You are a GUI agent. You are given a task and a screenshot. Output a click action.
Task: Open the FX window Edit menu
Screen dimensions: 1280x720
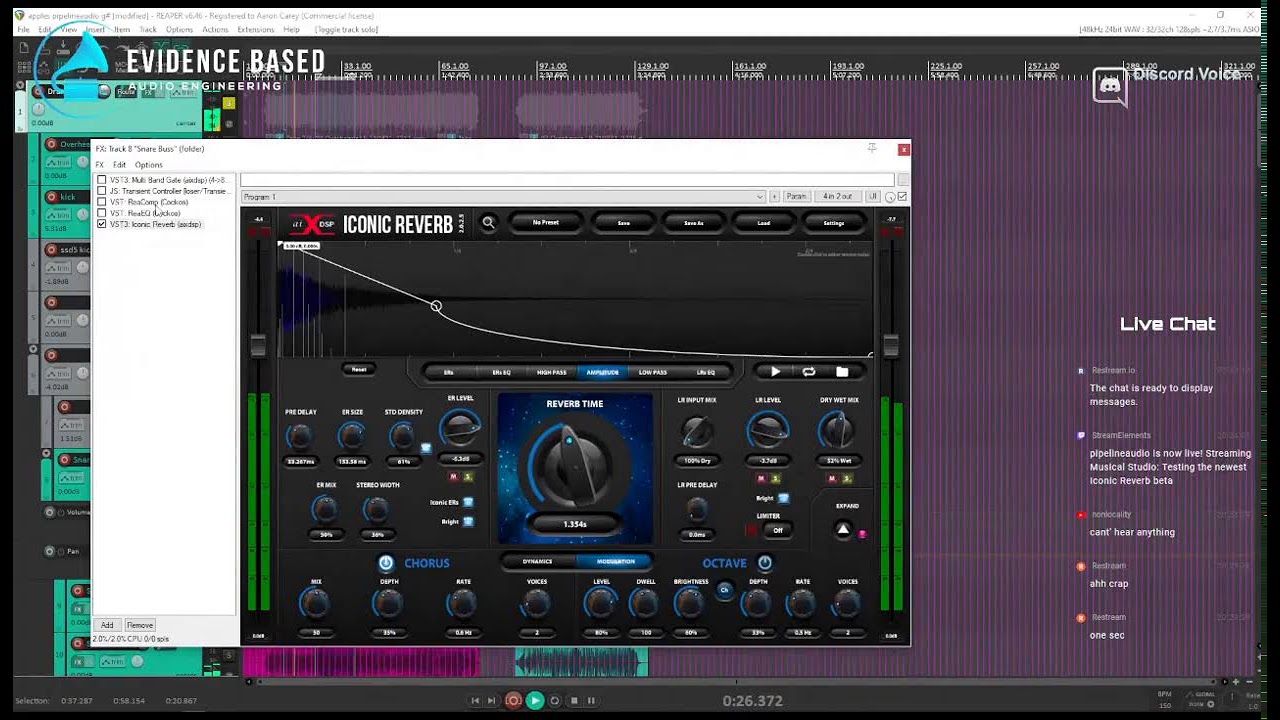point(119,165)
